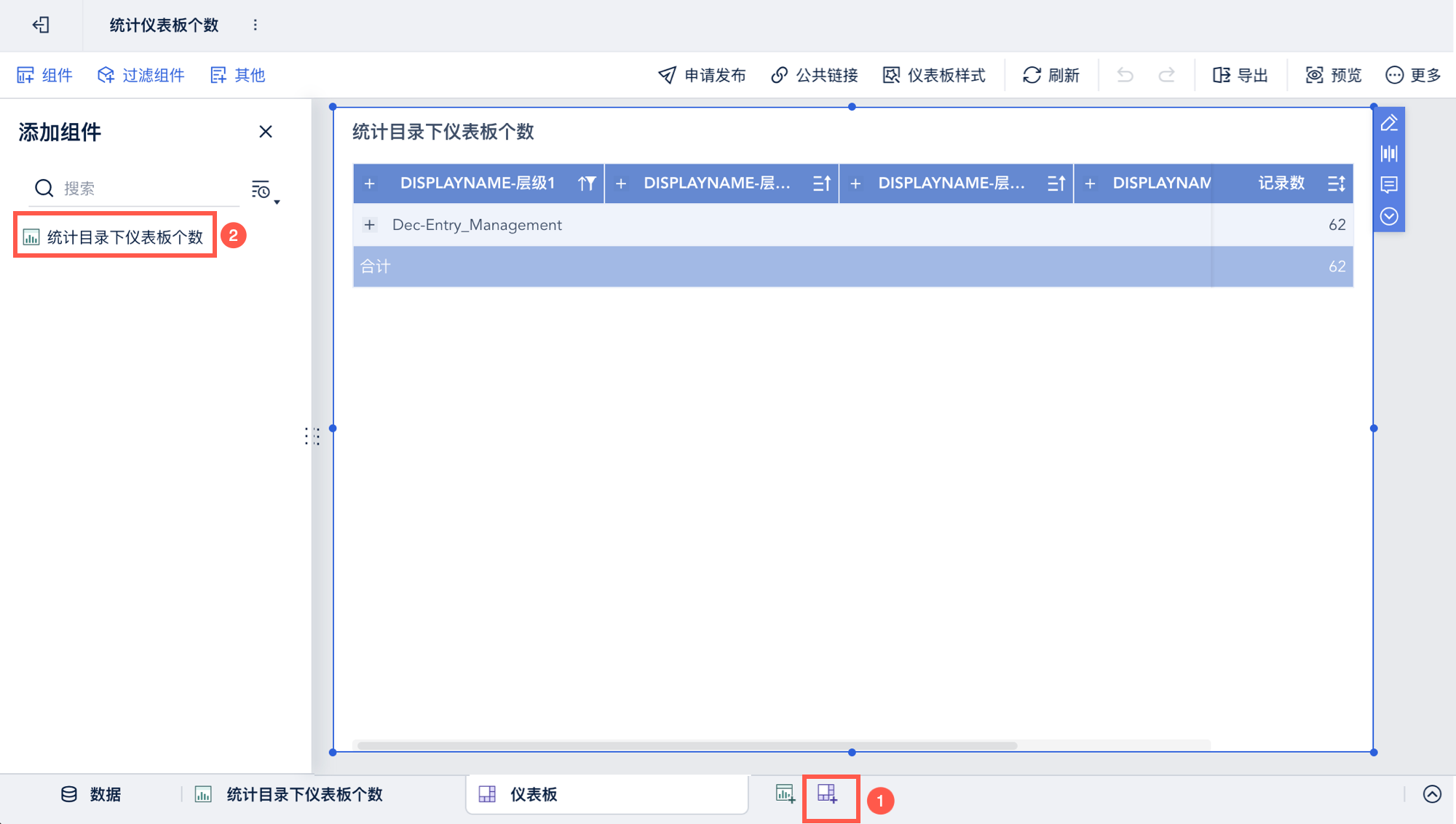Open the three-dot menu beside dashboard title

tap(255, 25)
